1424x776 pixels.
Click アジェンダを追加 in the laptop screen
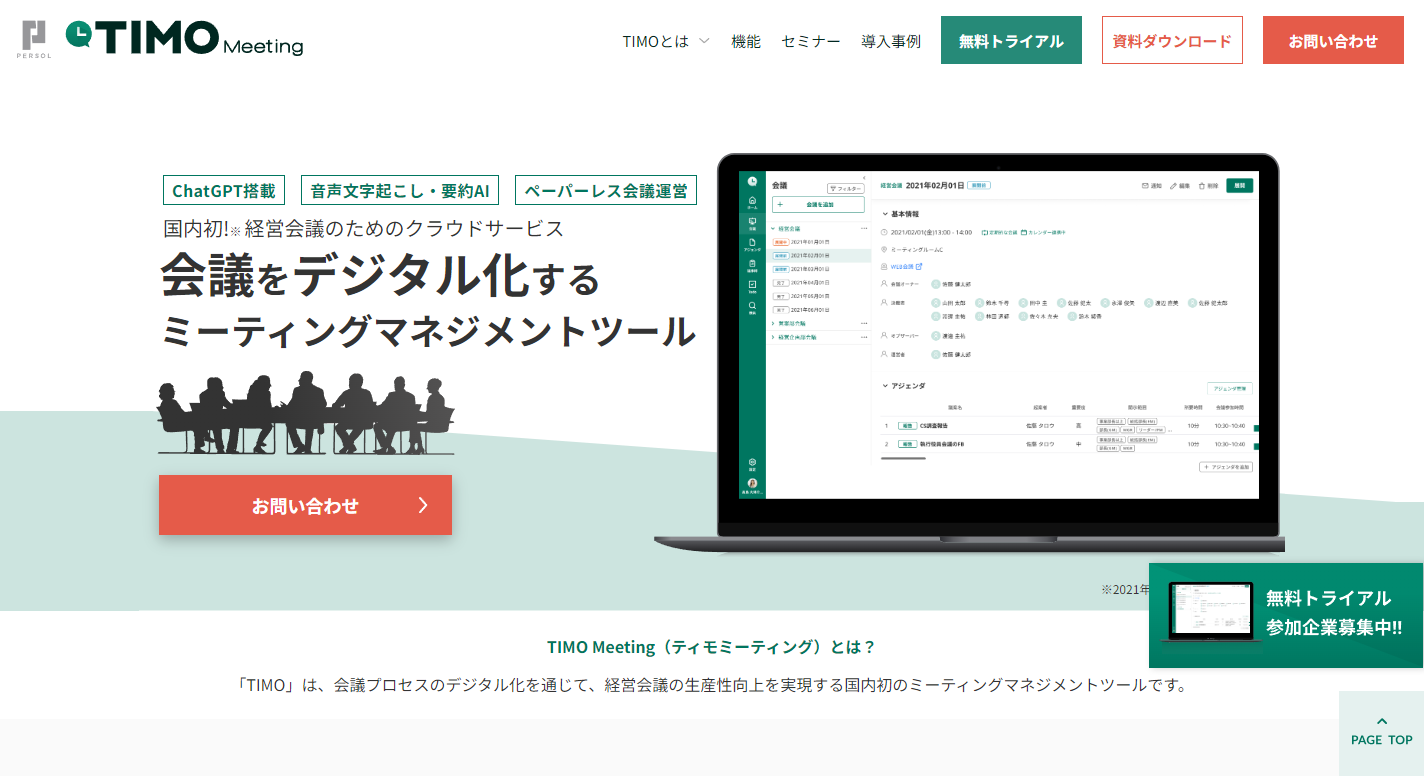[1226, 467]
